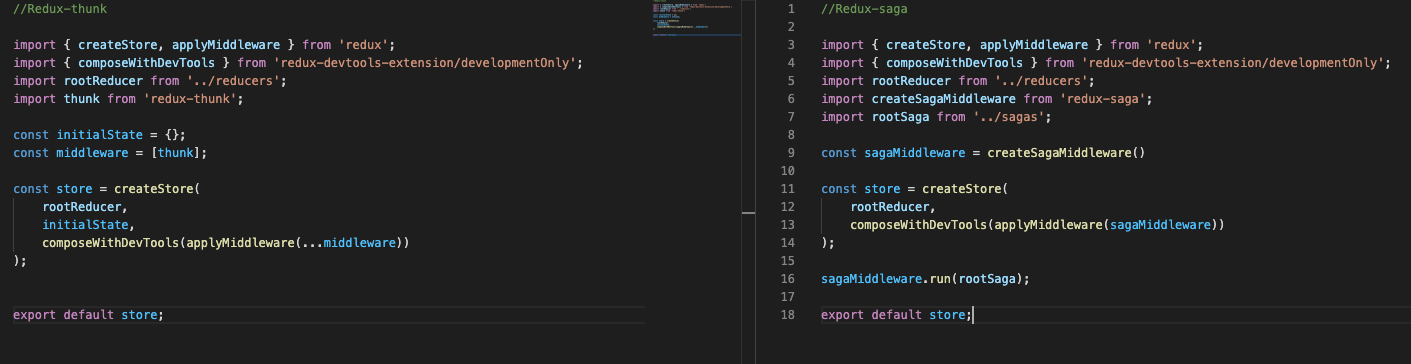Click 'sagaMiddleware.run' on right editor line 16
This screenshot has height=364, width=1411.
click(886, 279)
